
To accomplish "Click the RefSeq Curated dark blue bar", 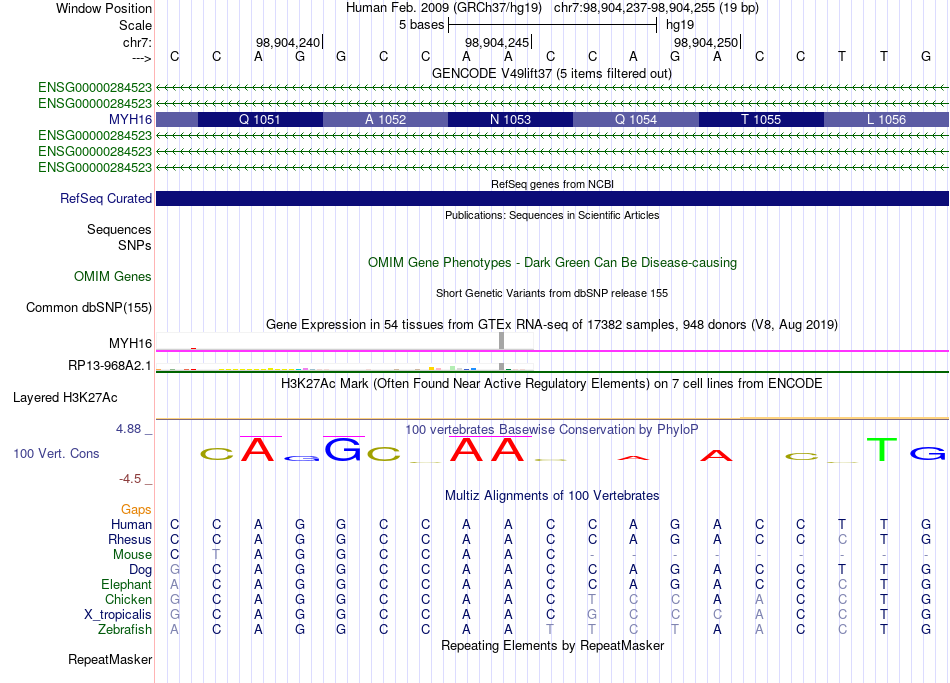I will (x=552, y=198).
